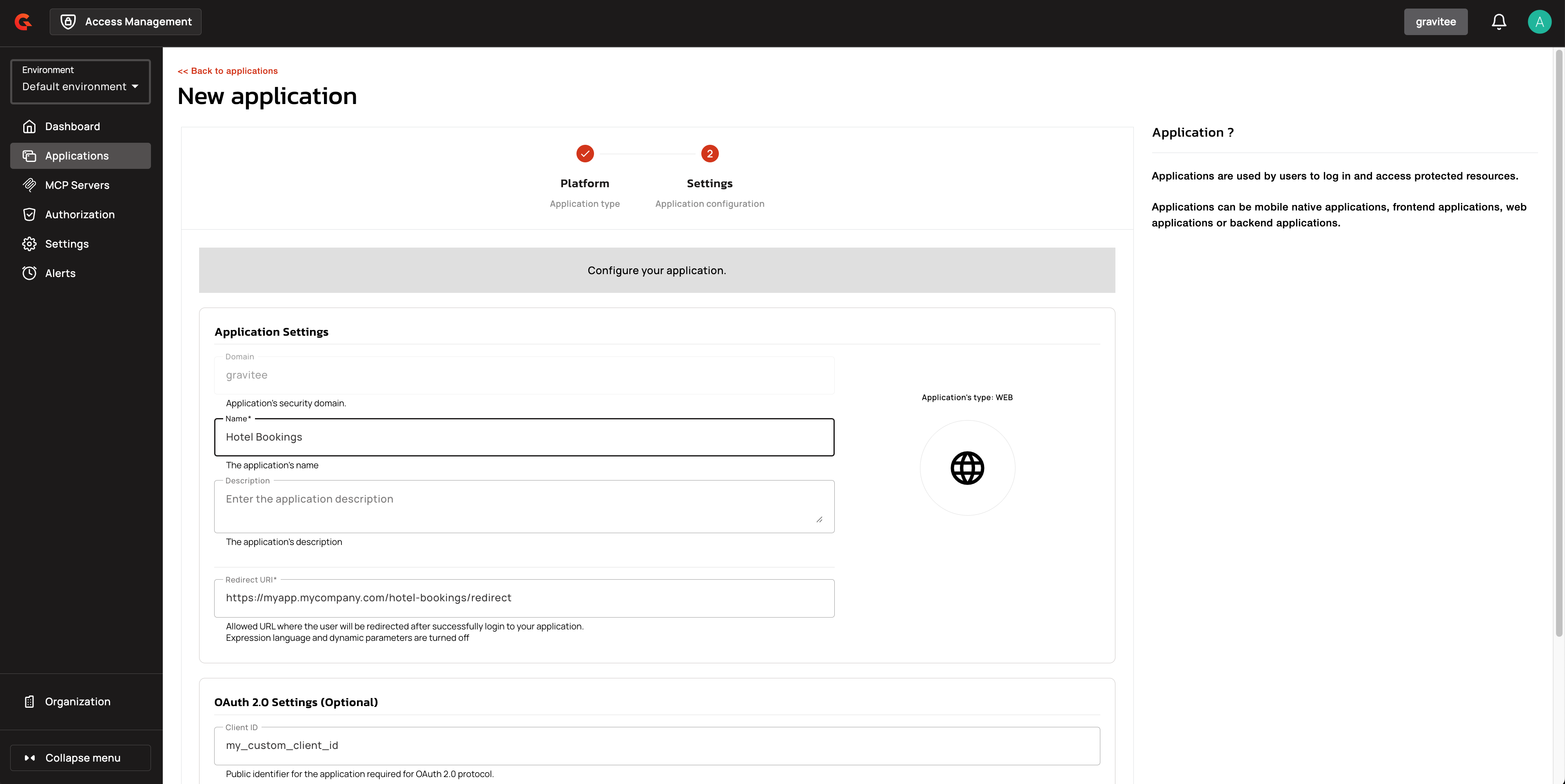Open the user avatar menu
The image size is (1565, 784).
1539,22
